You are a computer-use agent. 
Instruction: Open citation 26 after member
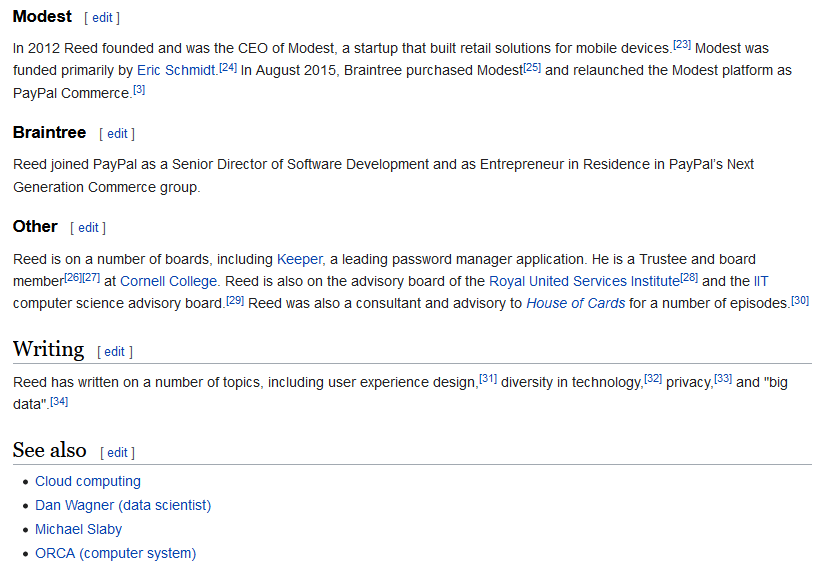point(73,278)
